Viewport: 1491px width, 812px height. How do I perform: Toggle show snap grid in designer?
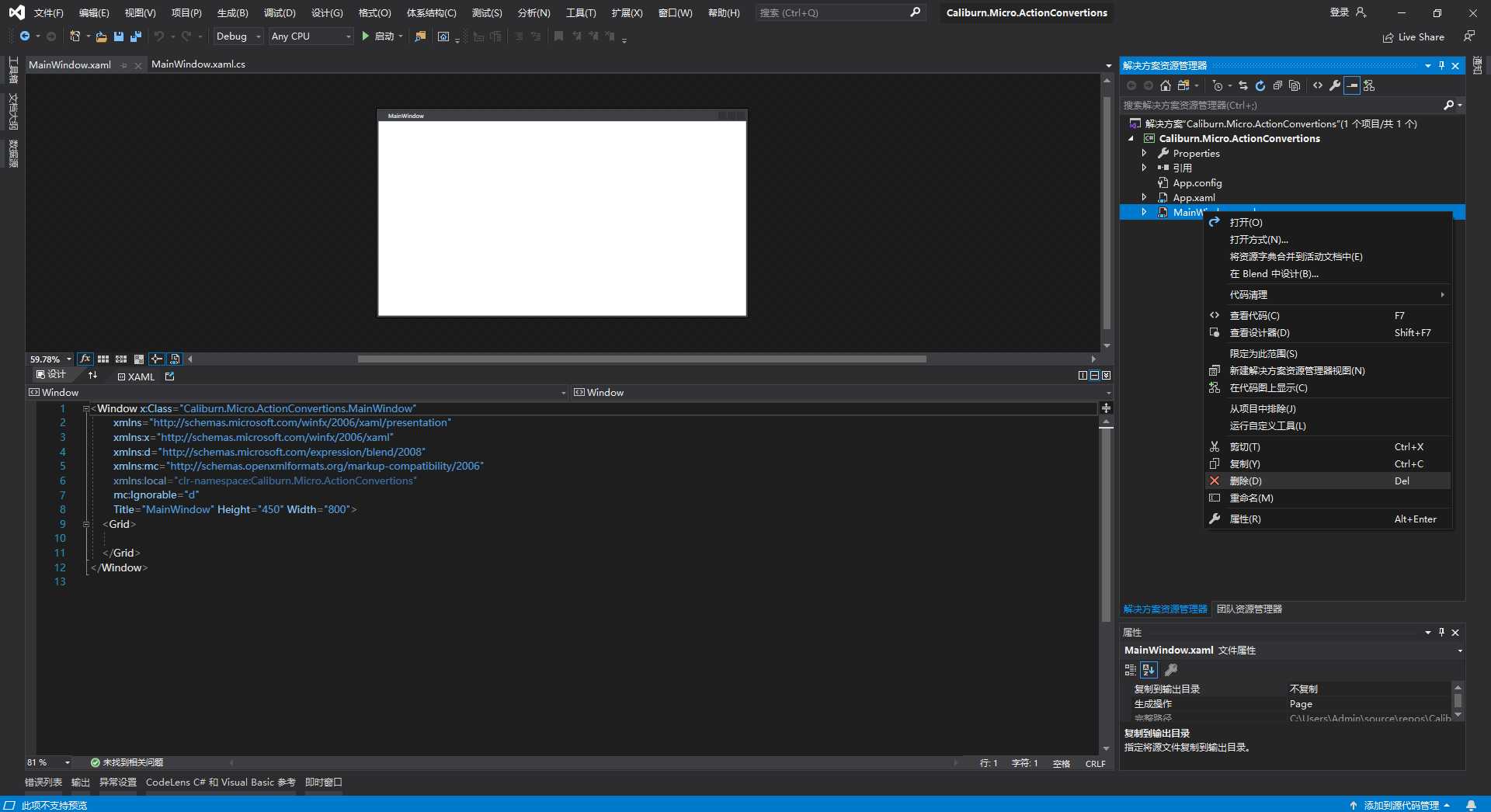[103, 359]
